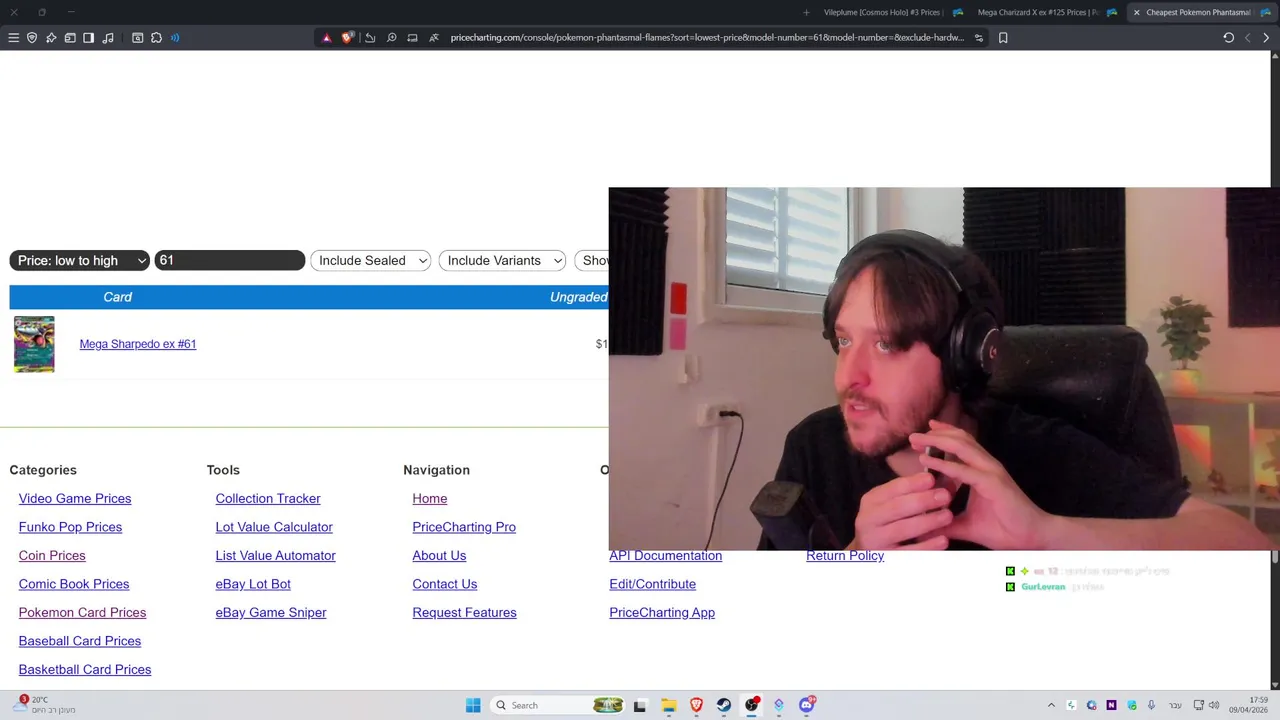Click the Brave shields VPN icon in toolbar
The image size is (1280, 720).
32,38
